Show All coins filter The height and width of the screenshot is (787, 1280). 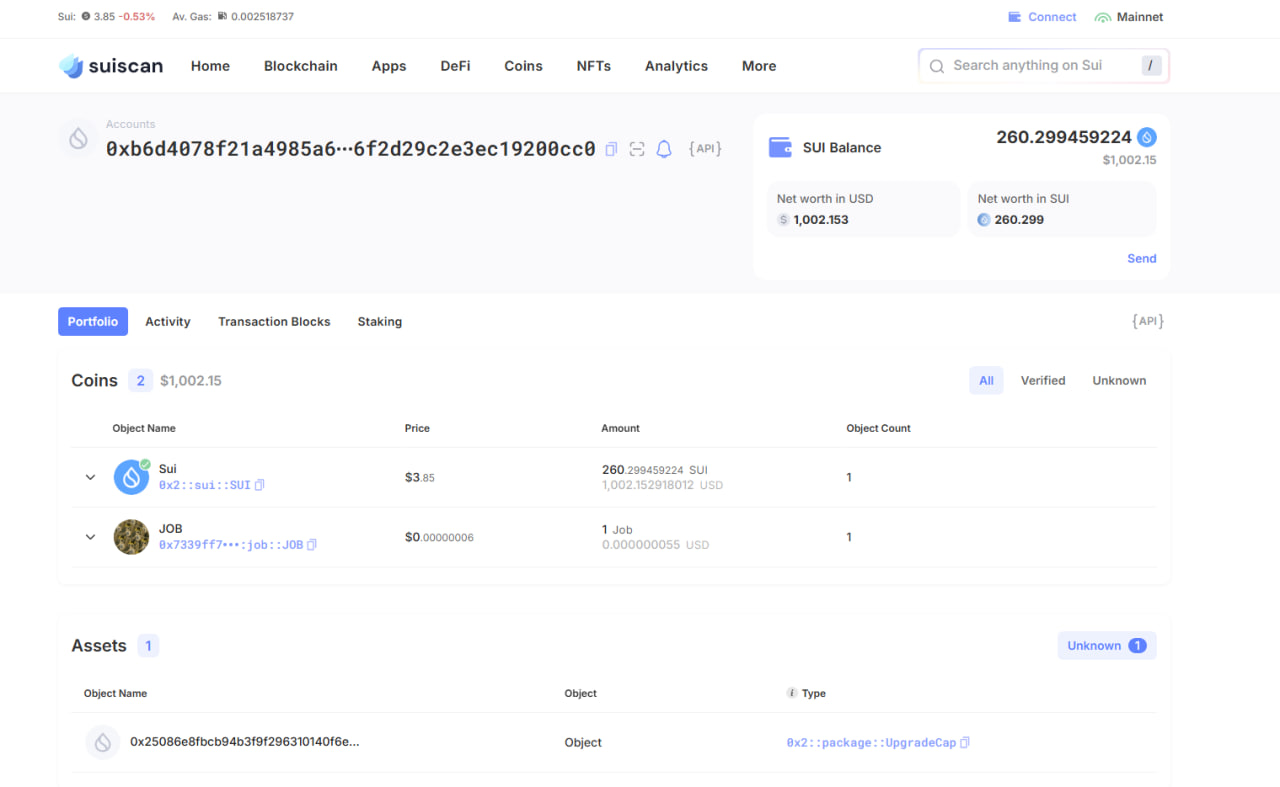986,380
